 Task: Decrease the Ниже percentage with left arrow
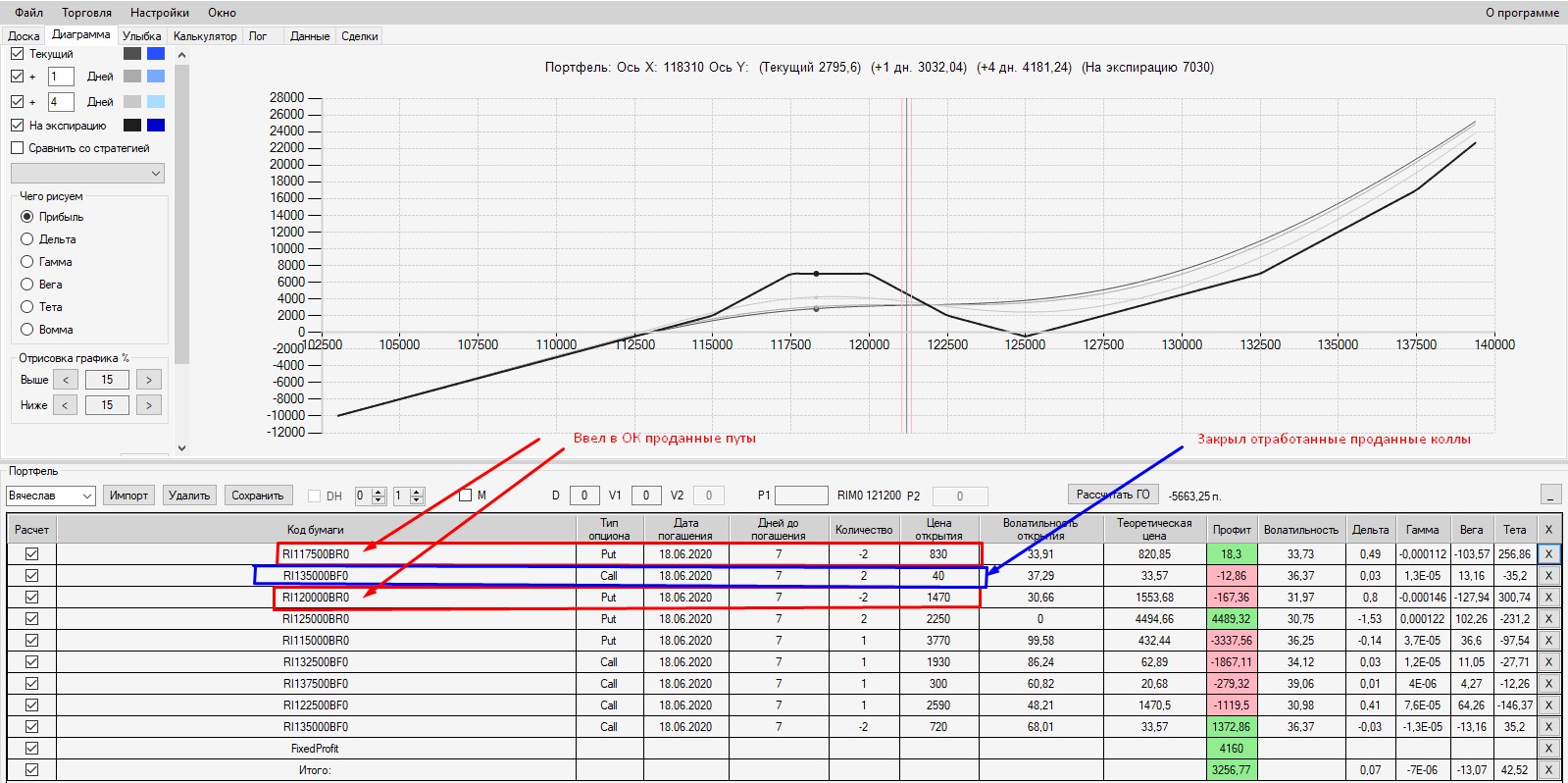[x=65, y=405]
